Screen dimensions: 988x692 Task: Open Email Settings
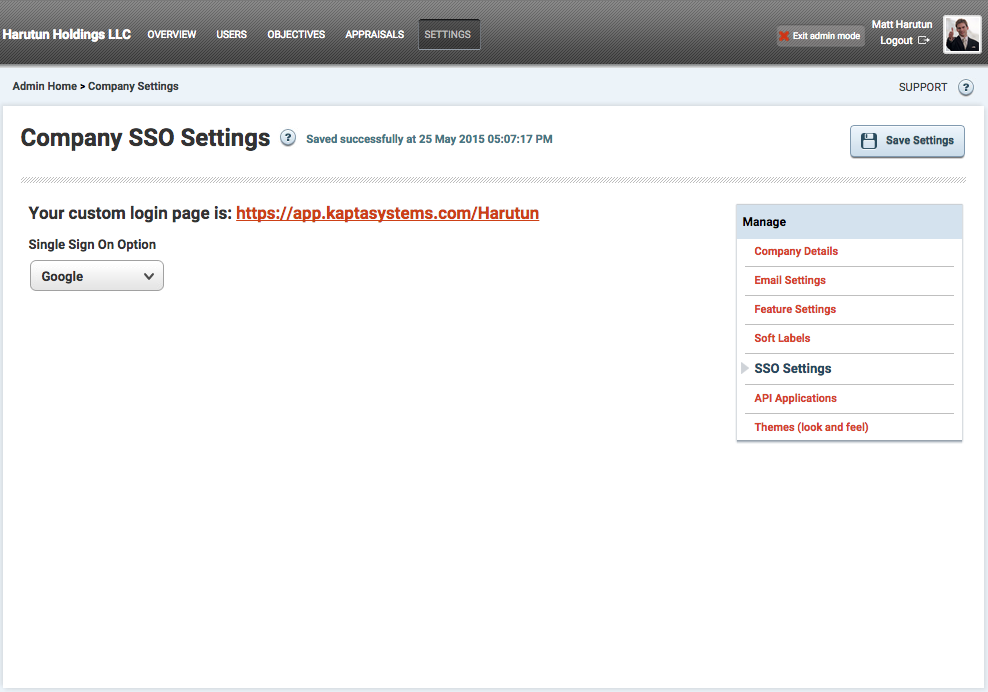tap(790, 280)
